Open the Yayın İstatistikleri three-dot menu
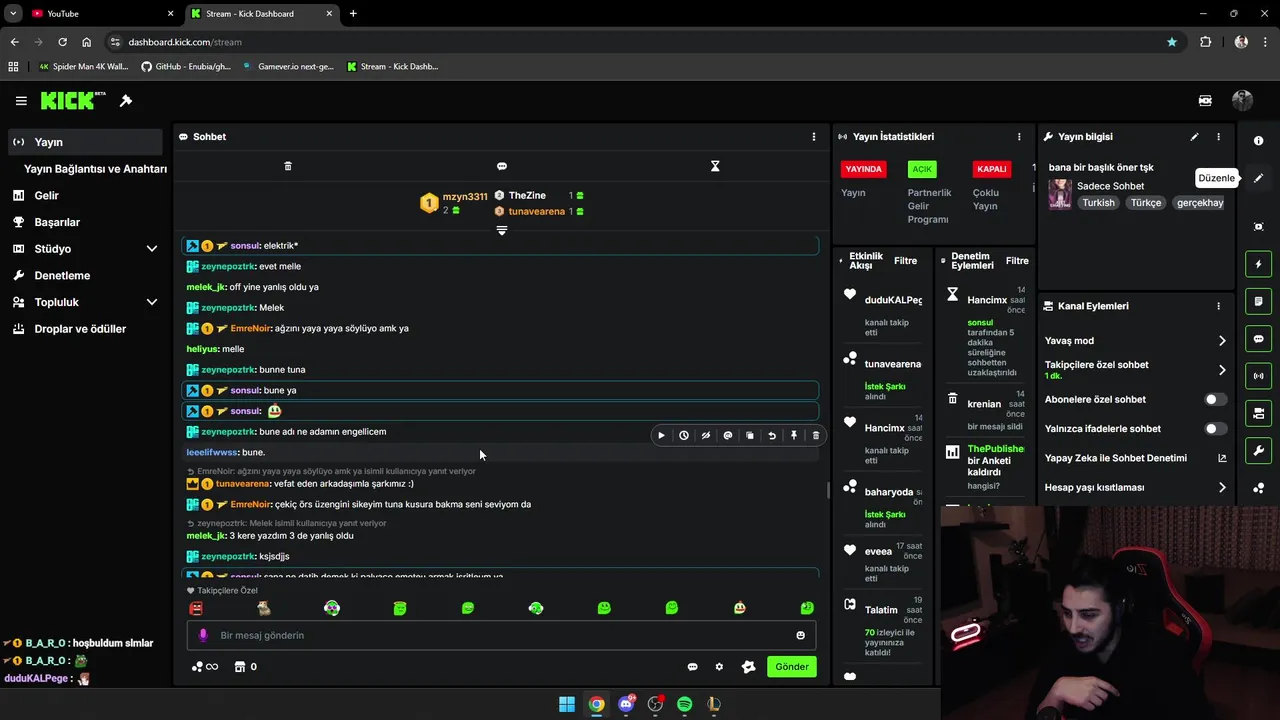This screenshot has height=720, width=1280. click(x=1019, y=137)
